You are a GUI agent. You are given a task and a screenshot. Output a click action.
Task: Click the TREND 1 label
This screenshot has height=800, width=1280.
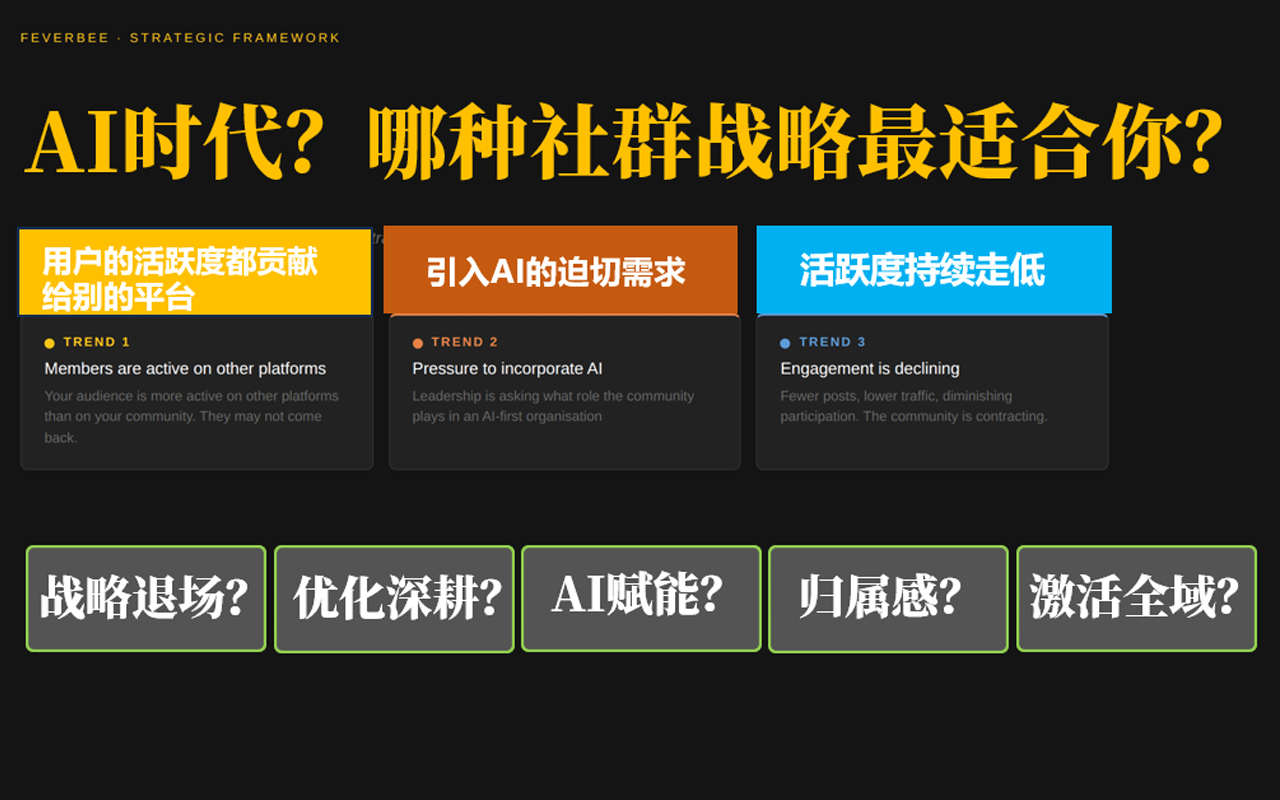[97, 342]
